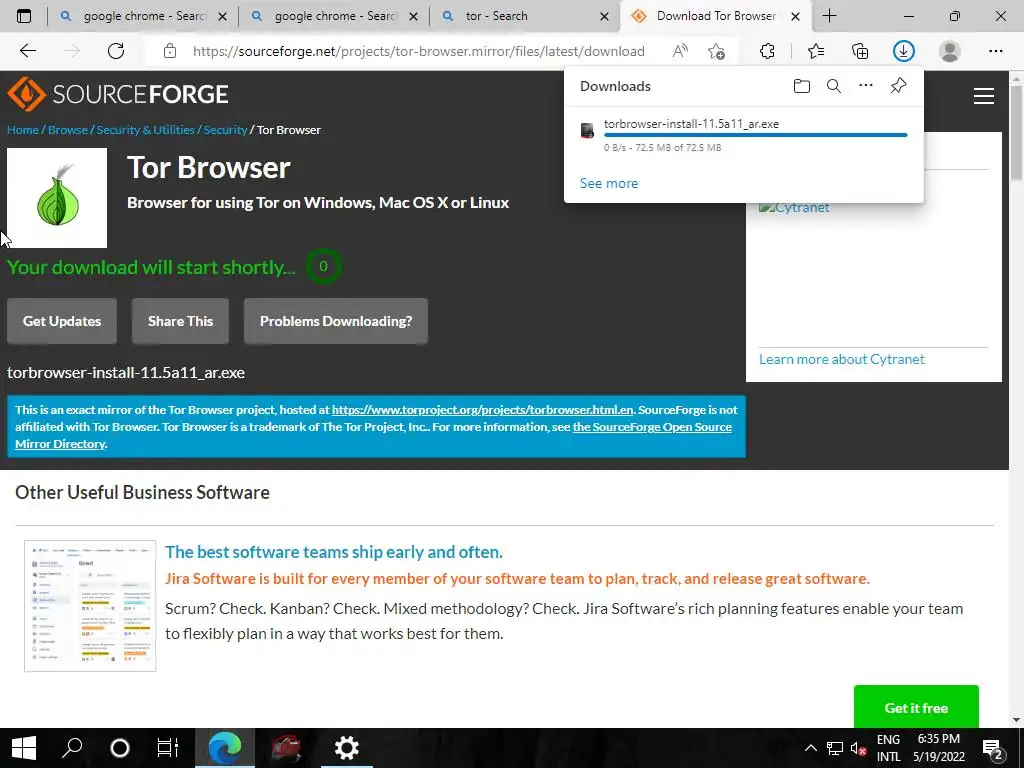The image size is (1024, 768).
Task: Open the Extensions puzzle icon
Action: 767,51
